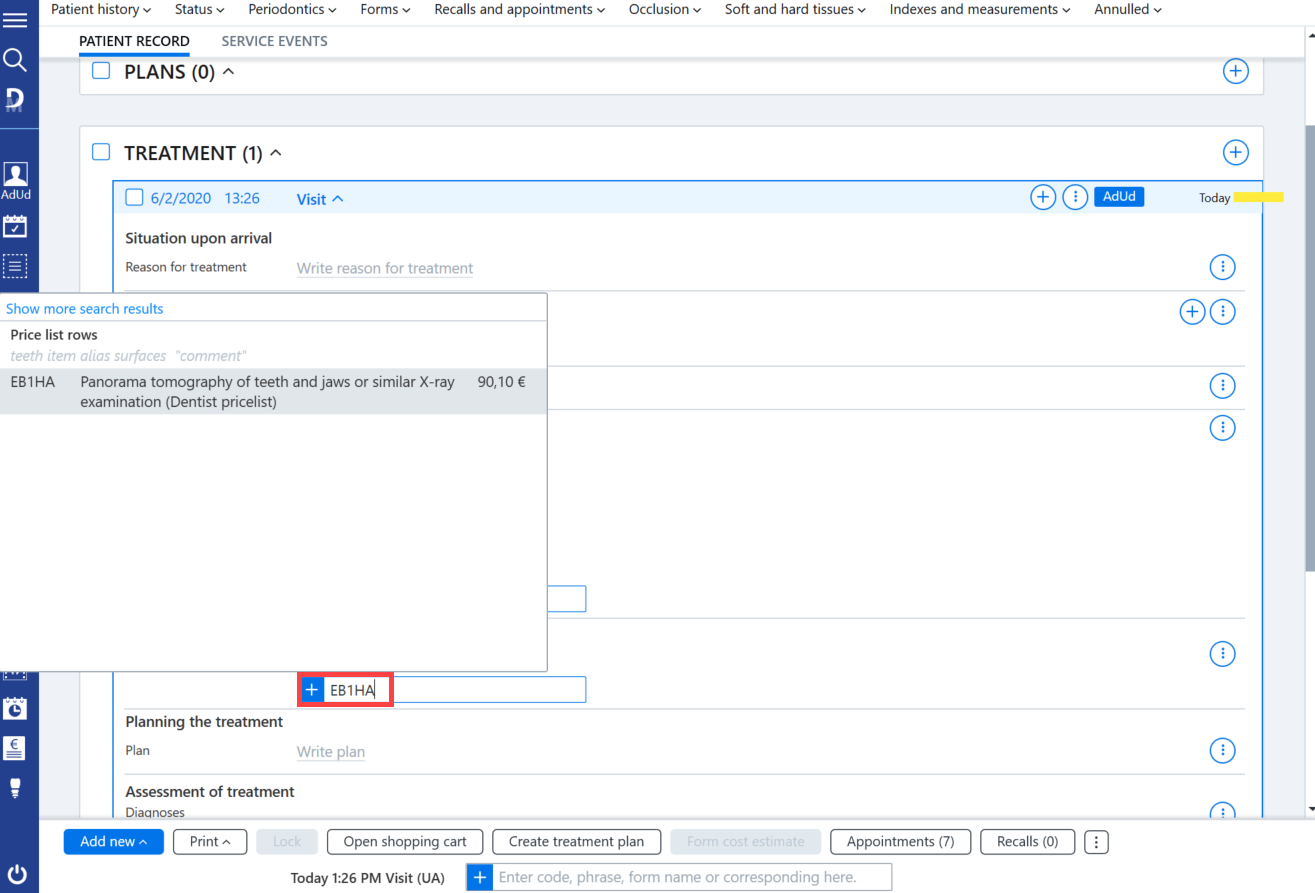Viewport: 1315px width, 893px height.
Task: Open the calendar with checkmark icon
Action: (x=15, y=226)
